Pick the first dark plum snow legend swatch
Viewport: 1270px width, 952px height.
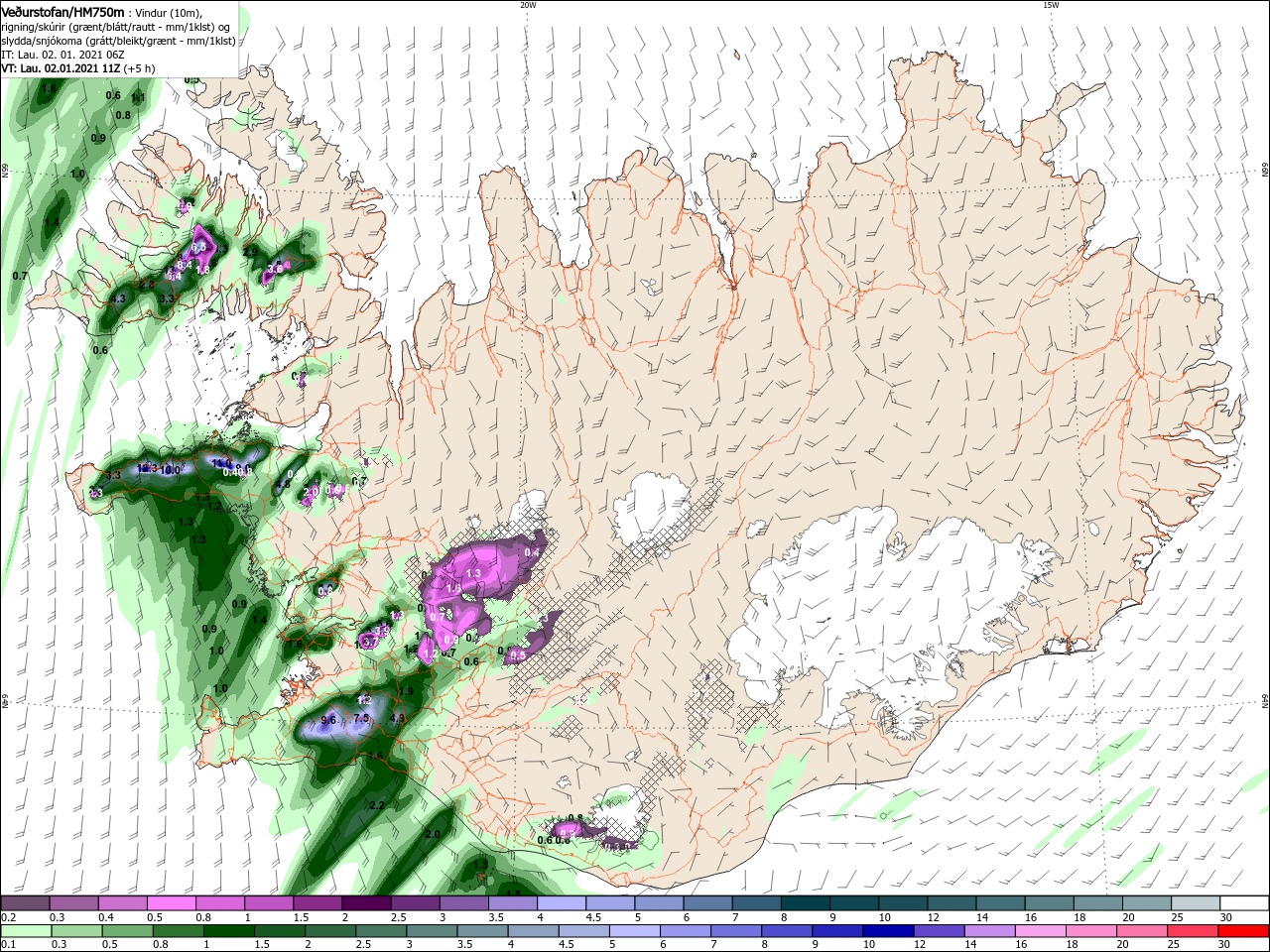pos(25,904)
